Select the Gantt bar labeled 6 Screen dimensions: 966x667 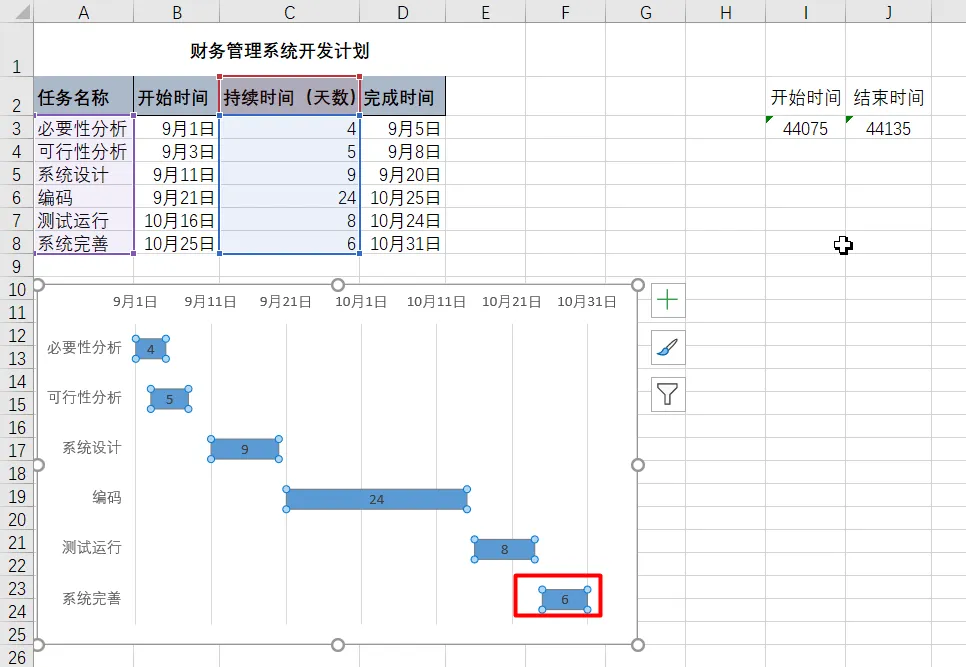565,599
